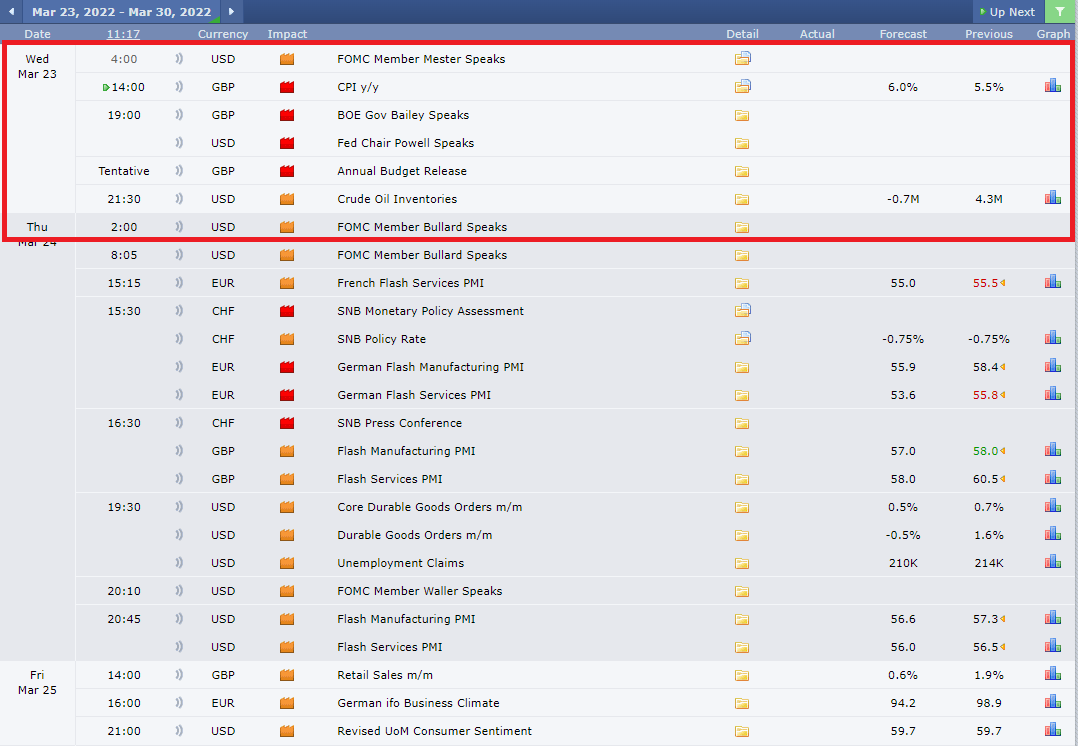
Task: Show graph for German ifo Business Climate
Action: (x=1053, y=702)
